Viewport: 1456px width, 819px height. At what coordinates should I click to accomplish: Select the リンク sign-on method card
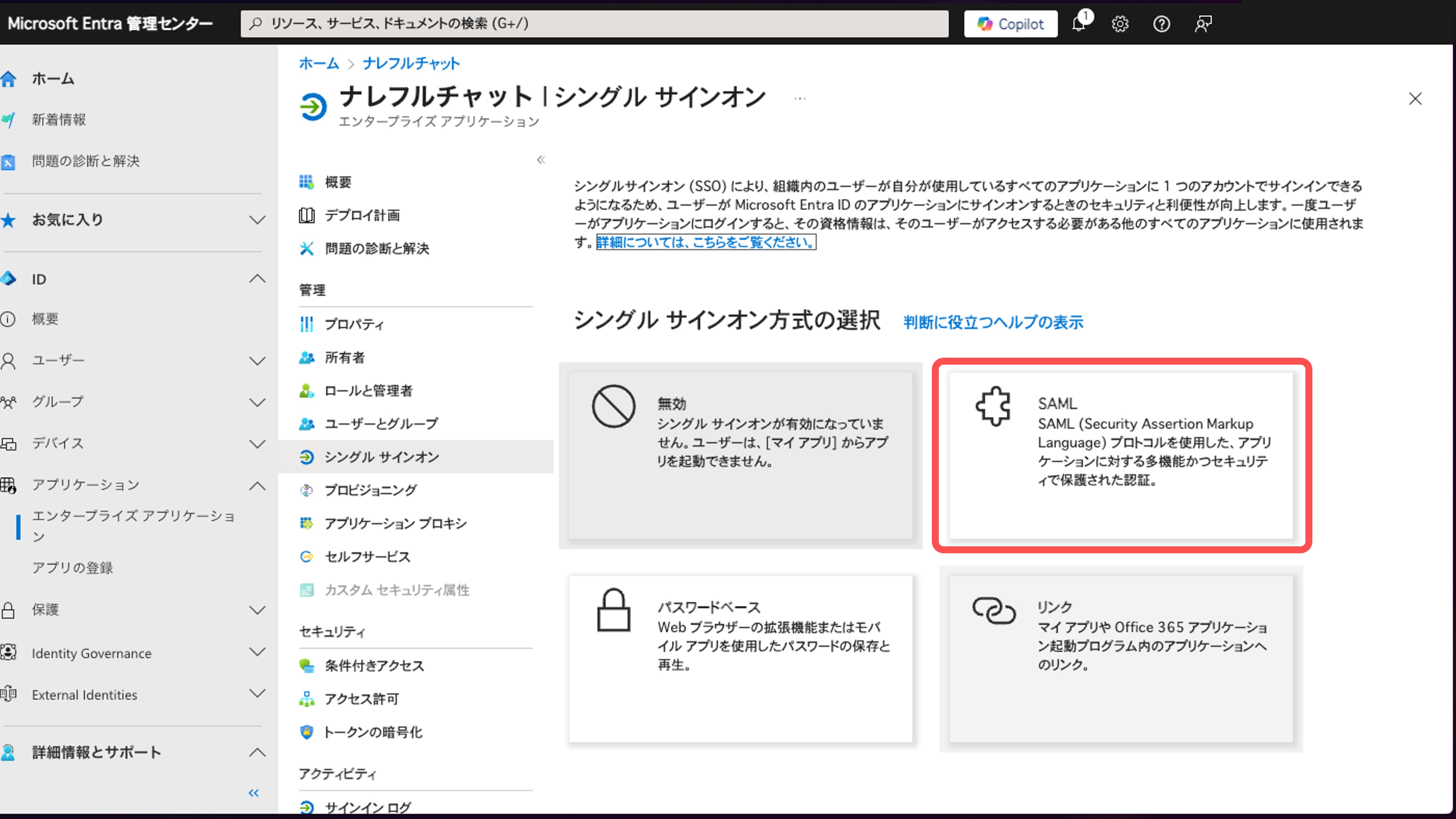(1121, 659)
